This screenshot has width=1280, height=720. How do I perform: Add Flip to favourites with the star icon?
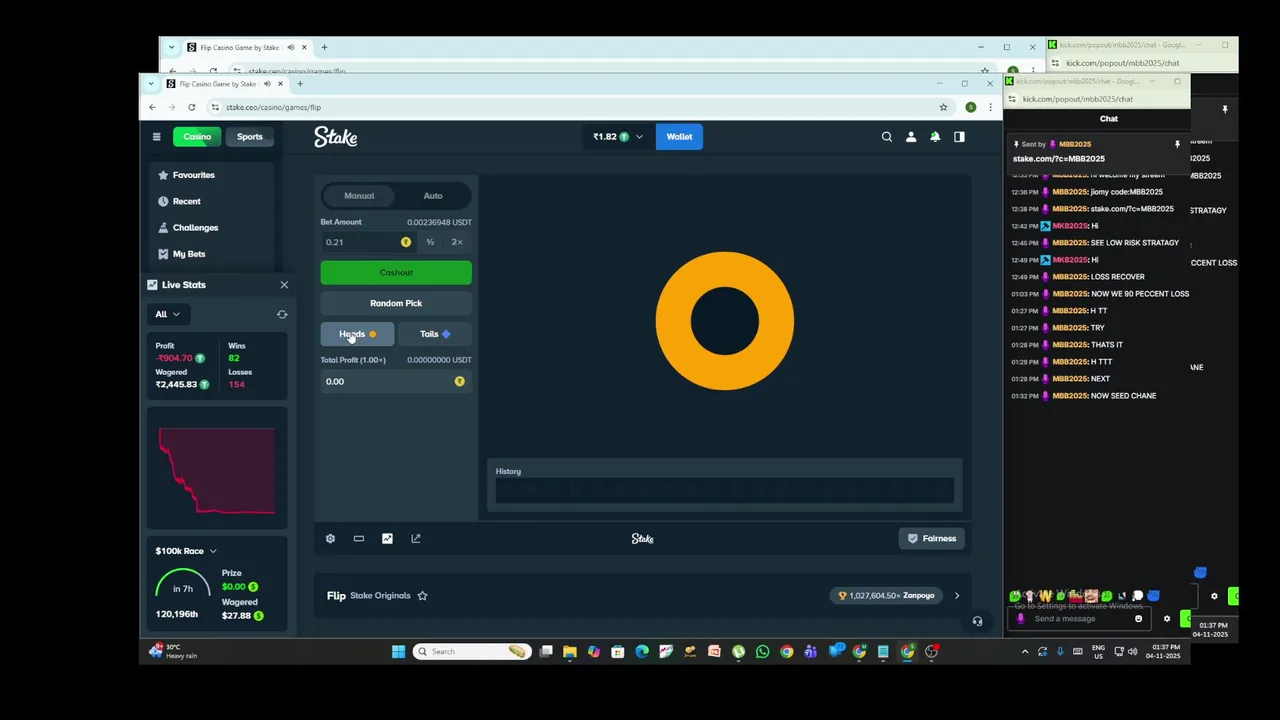click(x=422, y=596)
